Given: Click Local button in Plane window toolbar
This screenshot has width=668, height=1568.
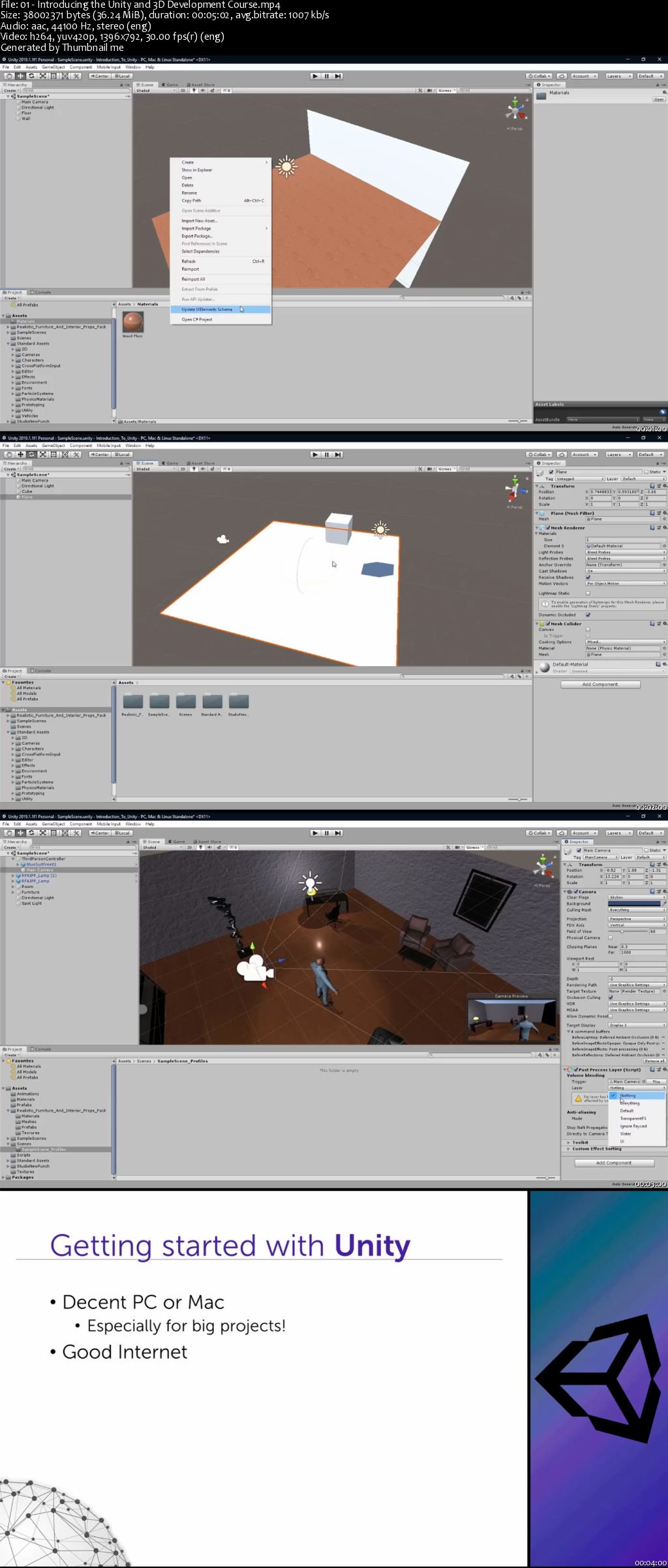Looking at the screenshot, I should pyautogui.click(x=123, y=454).
